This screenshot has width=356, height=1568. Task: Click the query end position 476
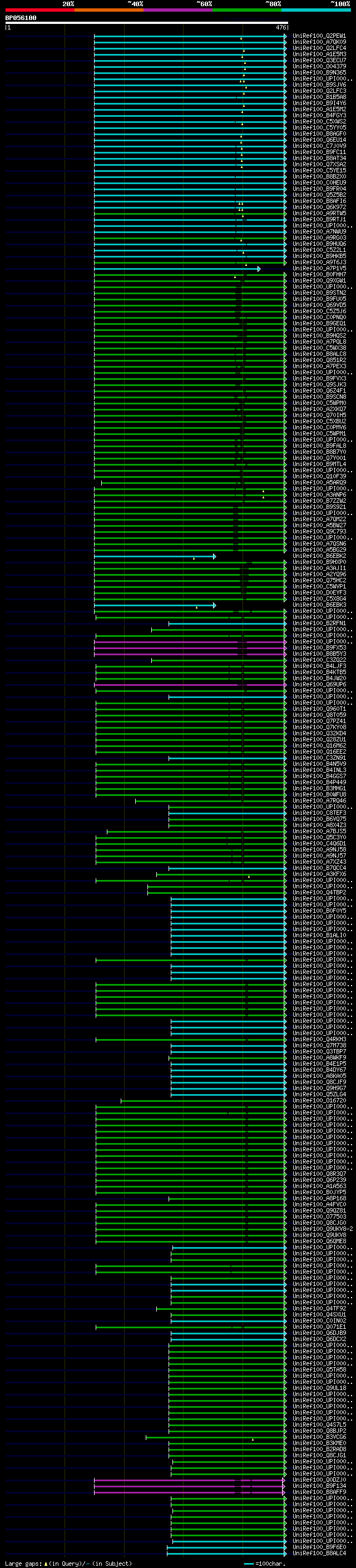tap(280, 27)
